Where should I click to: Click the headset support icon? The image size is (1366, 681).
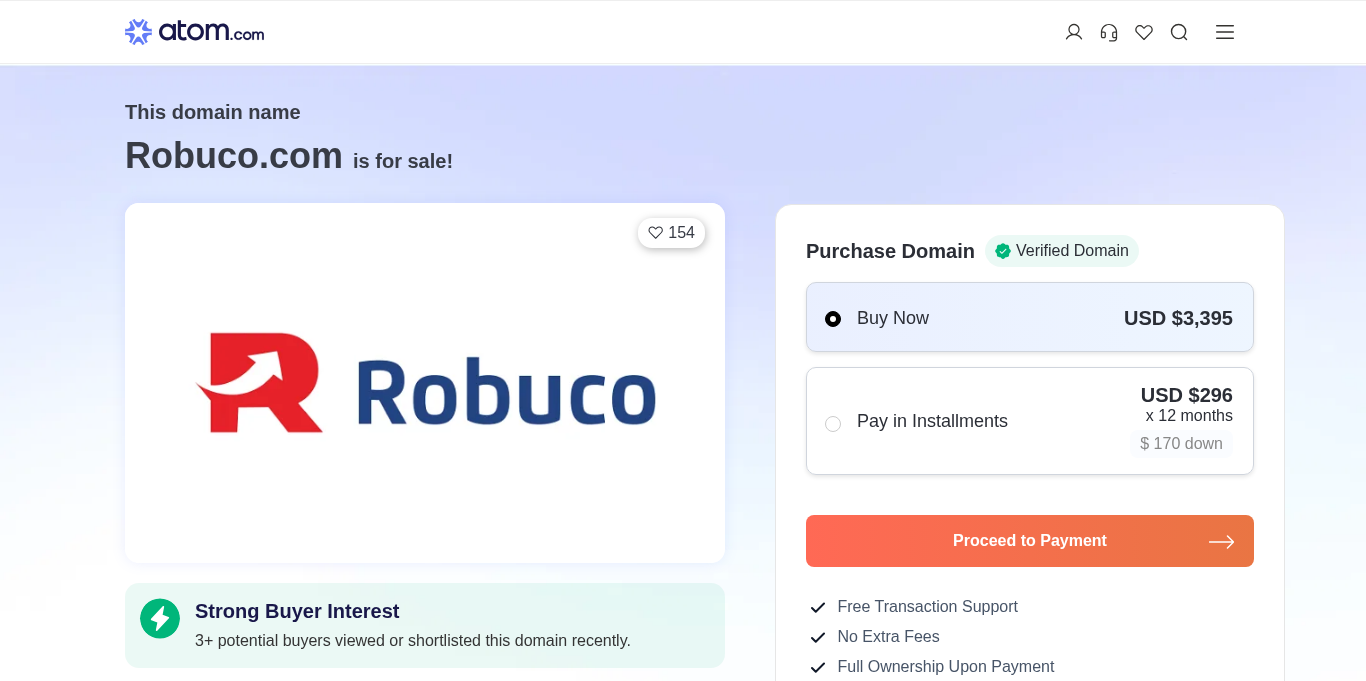pyautogui.click(x=1109, y=32)
